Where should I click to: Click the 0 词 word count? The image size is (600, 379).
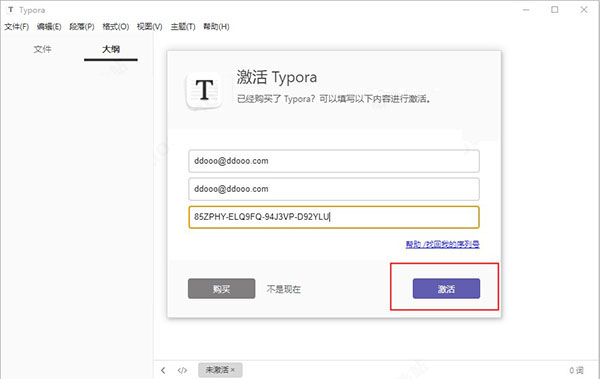tap(576, 370)
